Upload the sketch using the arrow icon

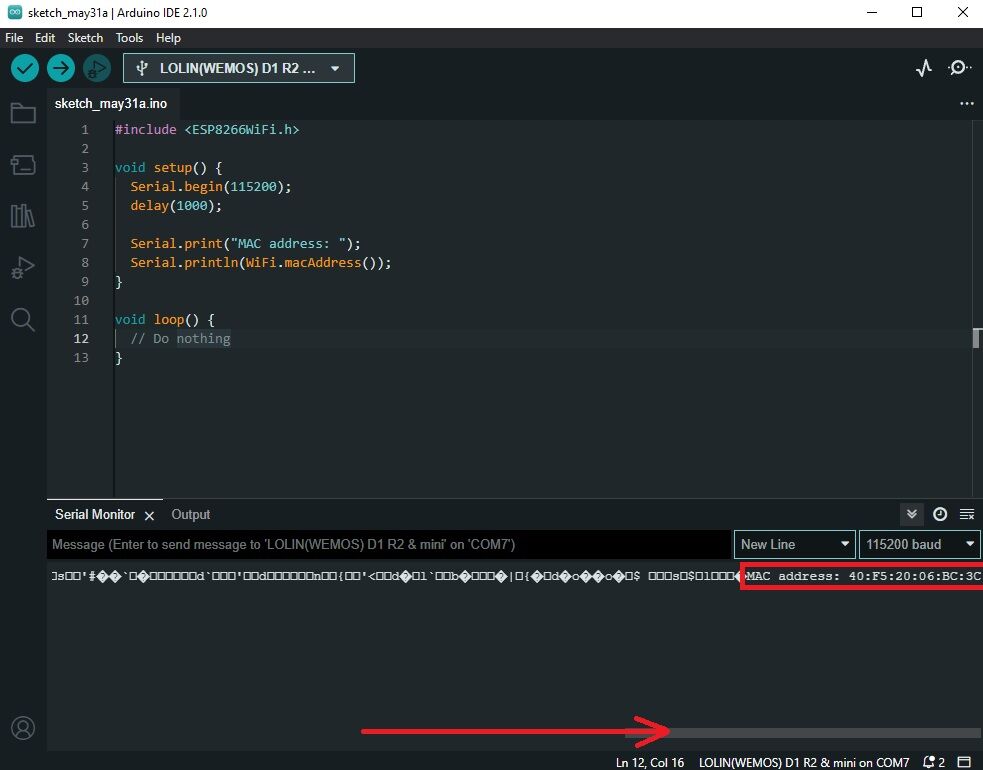pos(60,67)
